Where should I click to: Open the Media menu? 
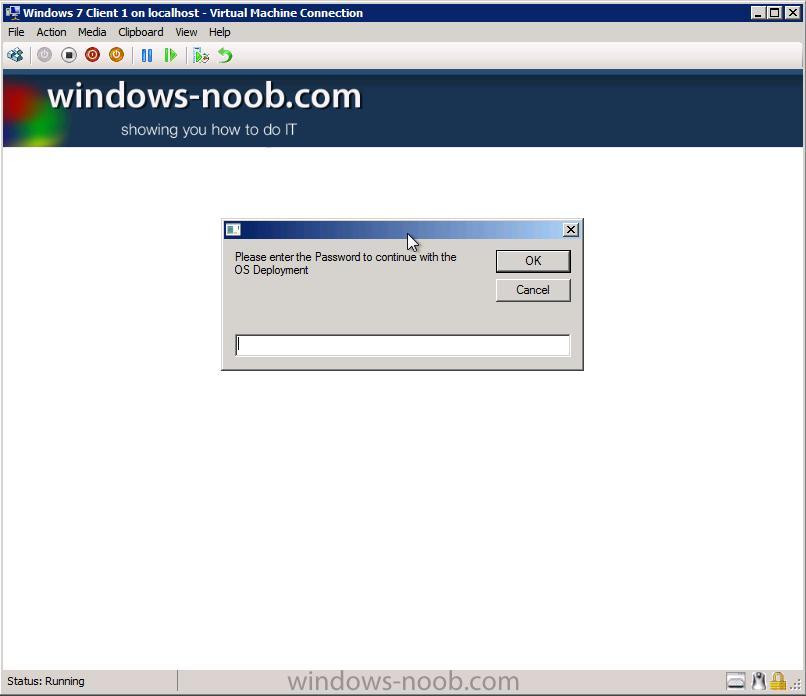click(x=92, y=32)
